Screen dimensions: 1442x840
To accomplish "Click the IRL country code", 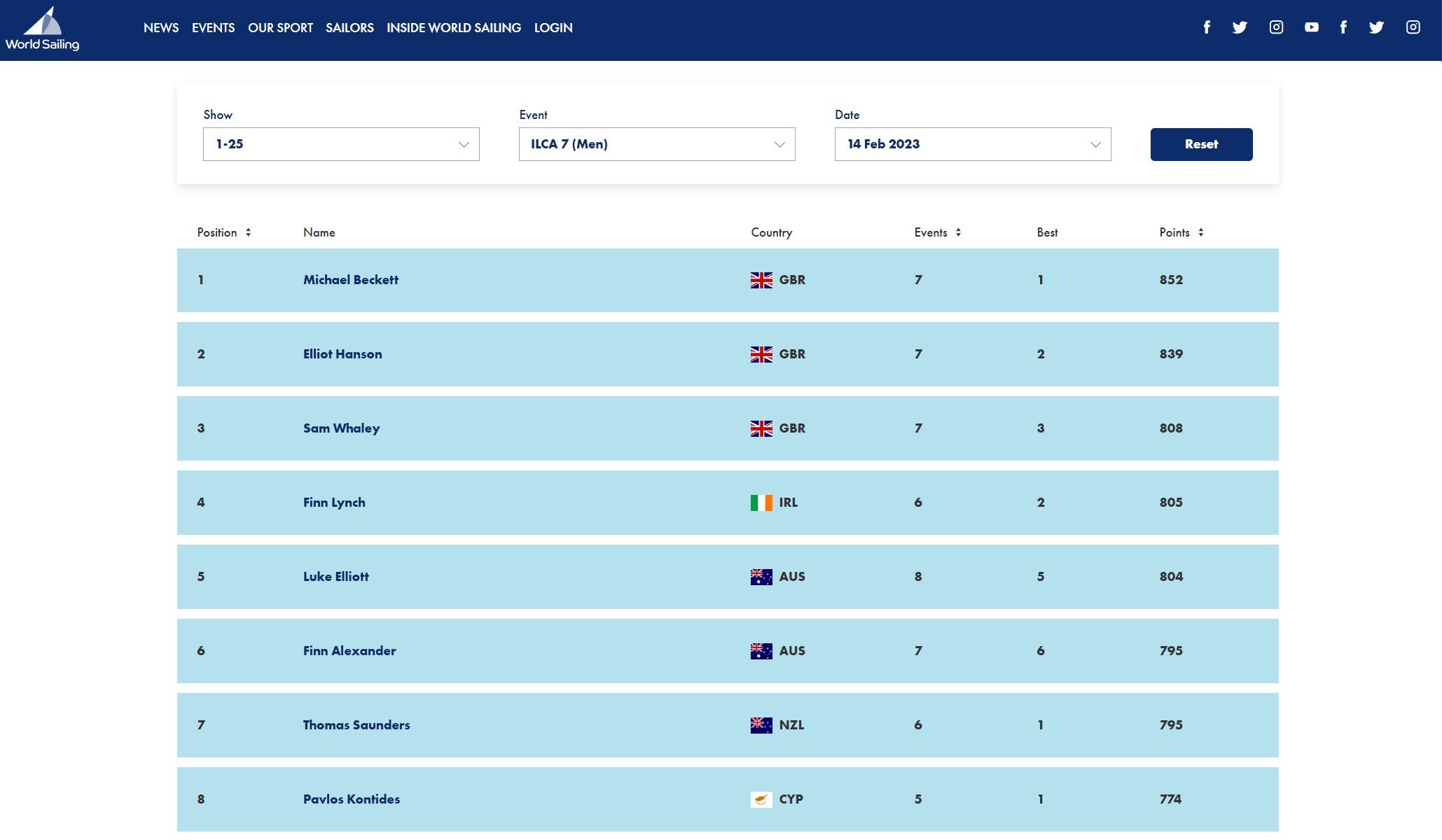I will [x=789, y=503].
